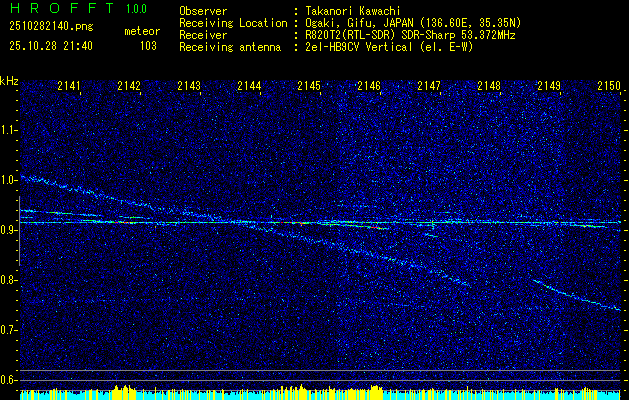The image size is (629, 400).
Task: Click the kHz axis unit label
Action: [9, 81]
